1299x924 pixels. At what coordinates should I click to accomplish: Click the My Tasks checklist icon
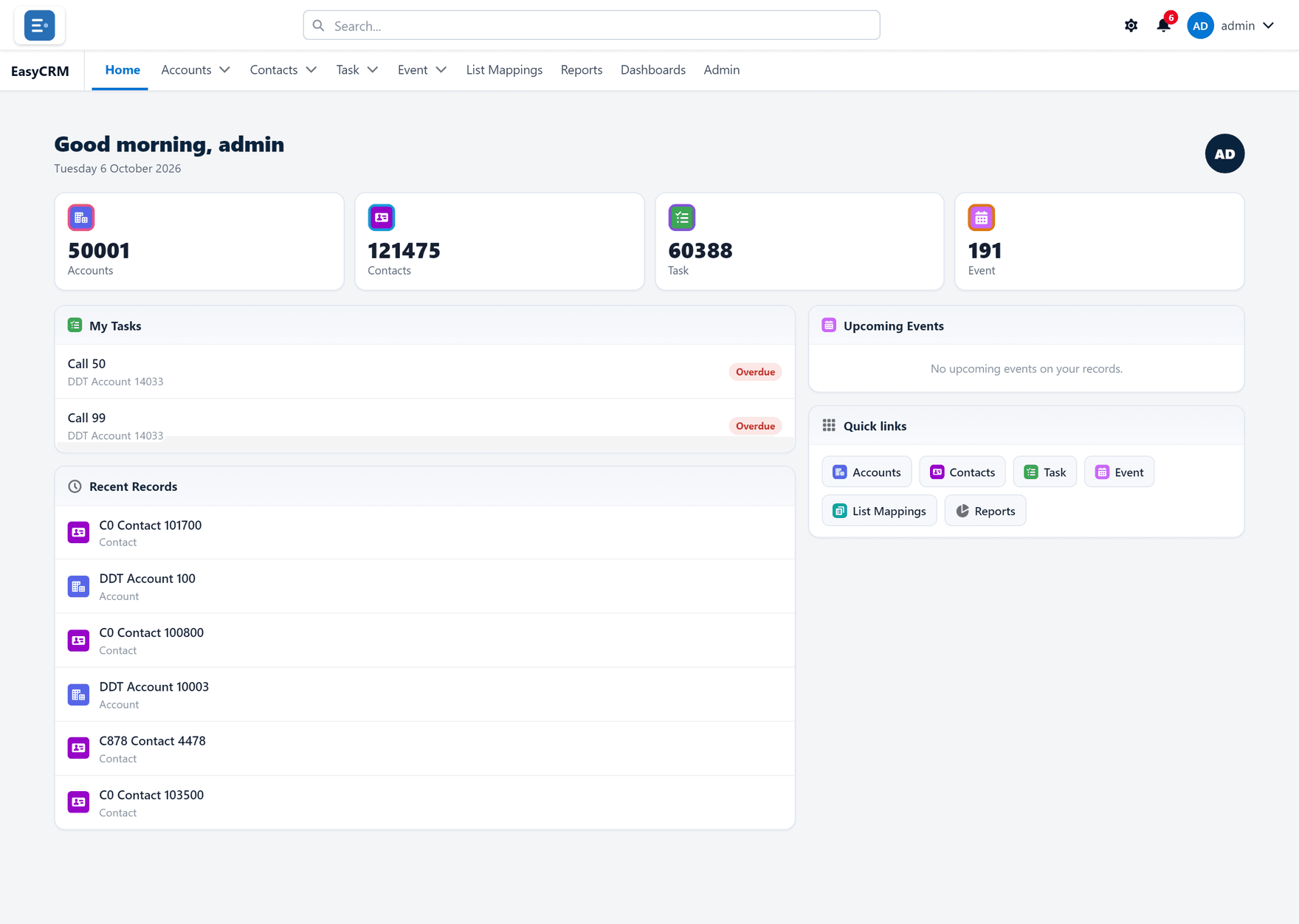[75, 325]
